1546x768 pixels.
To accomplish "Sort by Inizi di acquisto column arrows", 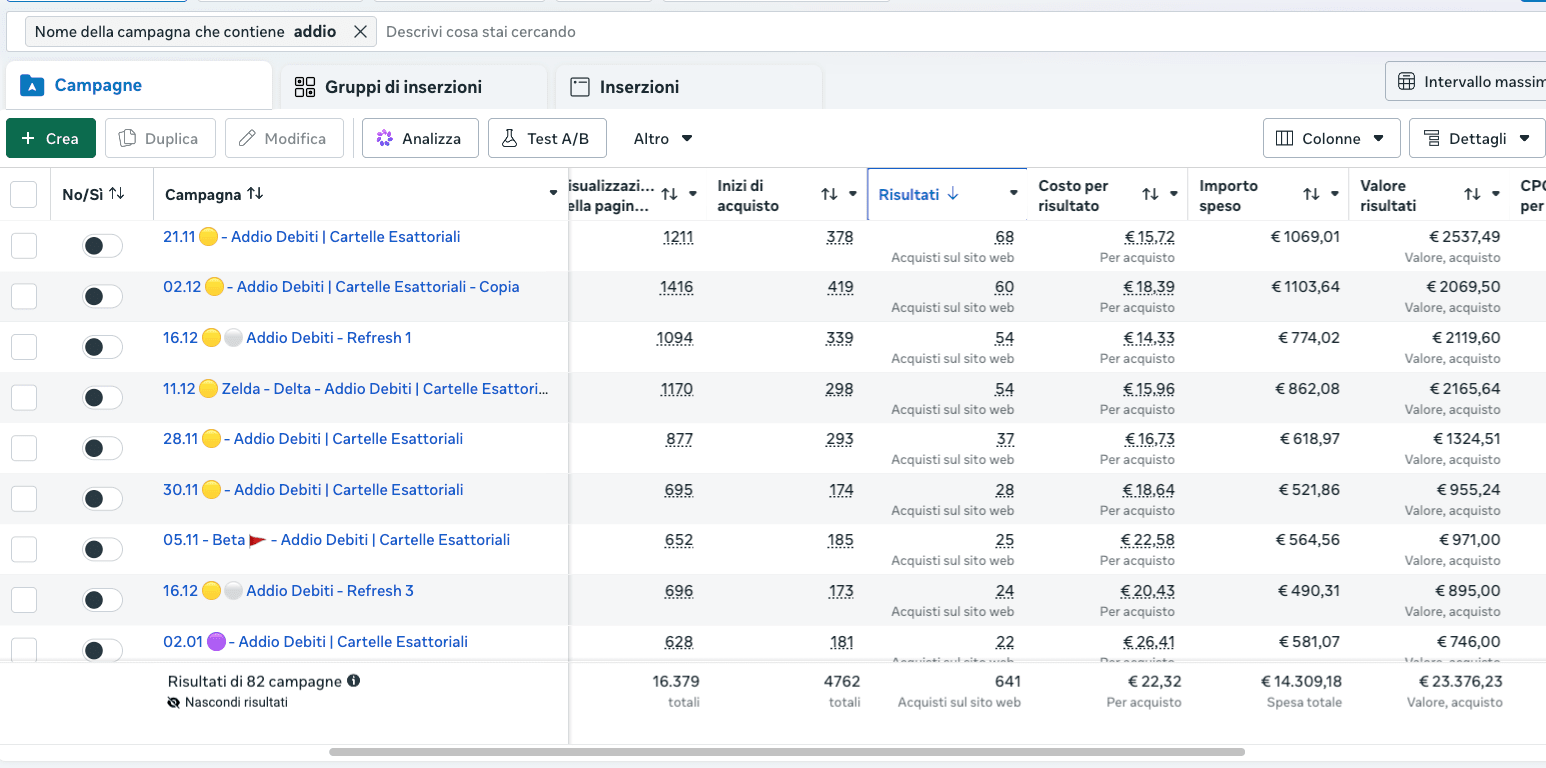I will [x=829, y=194].
